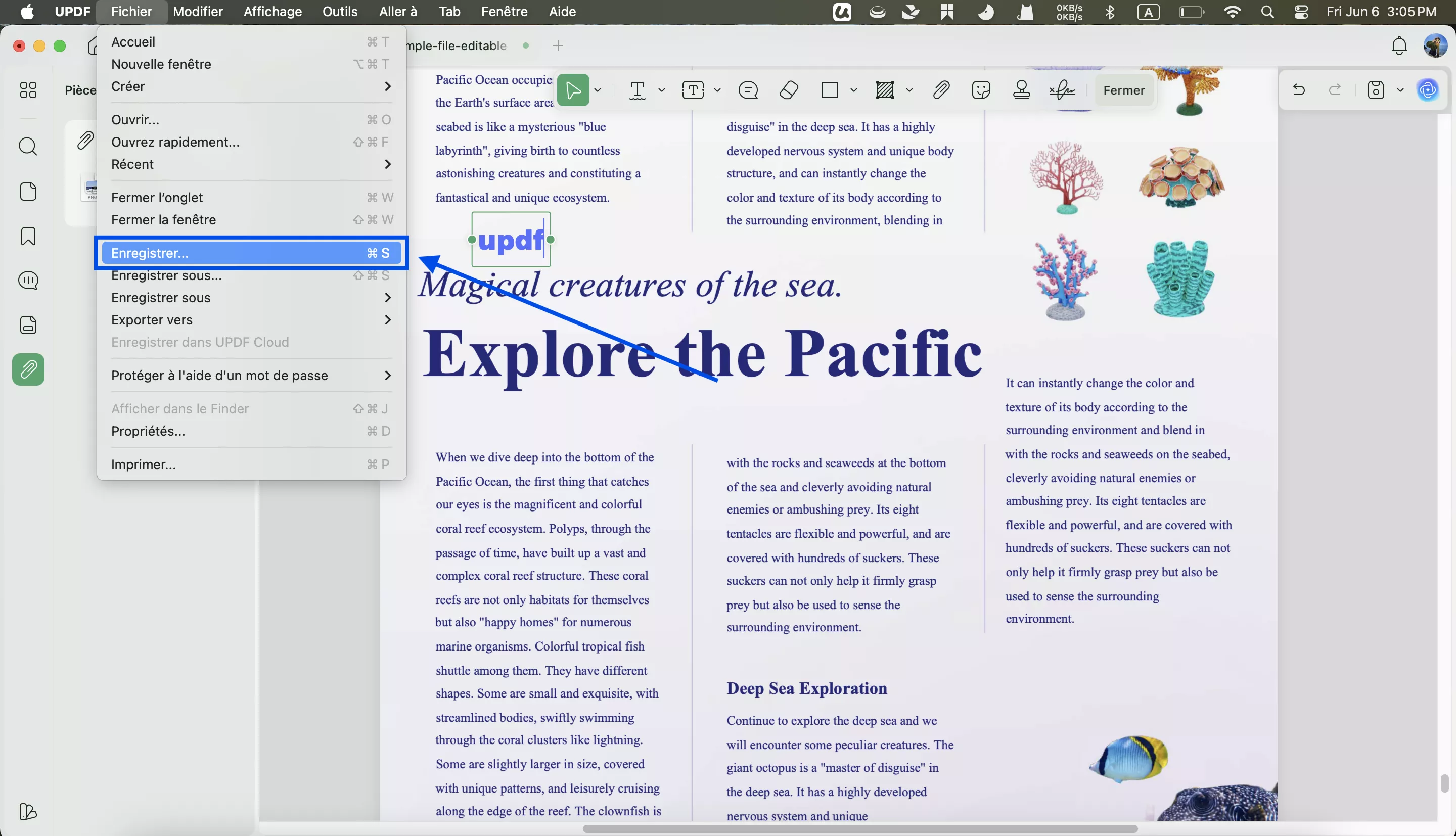This screenshot has height=836, width=1456.
Task: Click the green attachments sidebar icon
Action: (28, 369)
